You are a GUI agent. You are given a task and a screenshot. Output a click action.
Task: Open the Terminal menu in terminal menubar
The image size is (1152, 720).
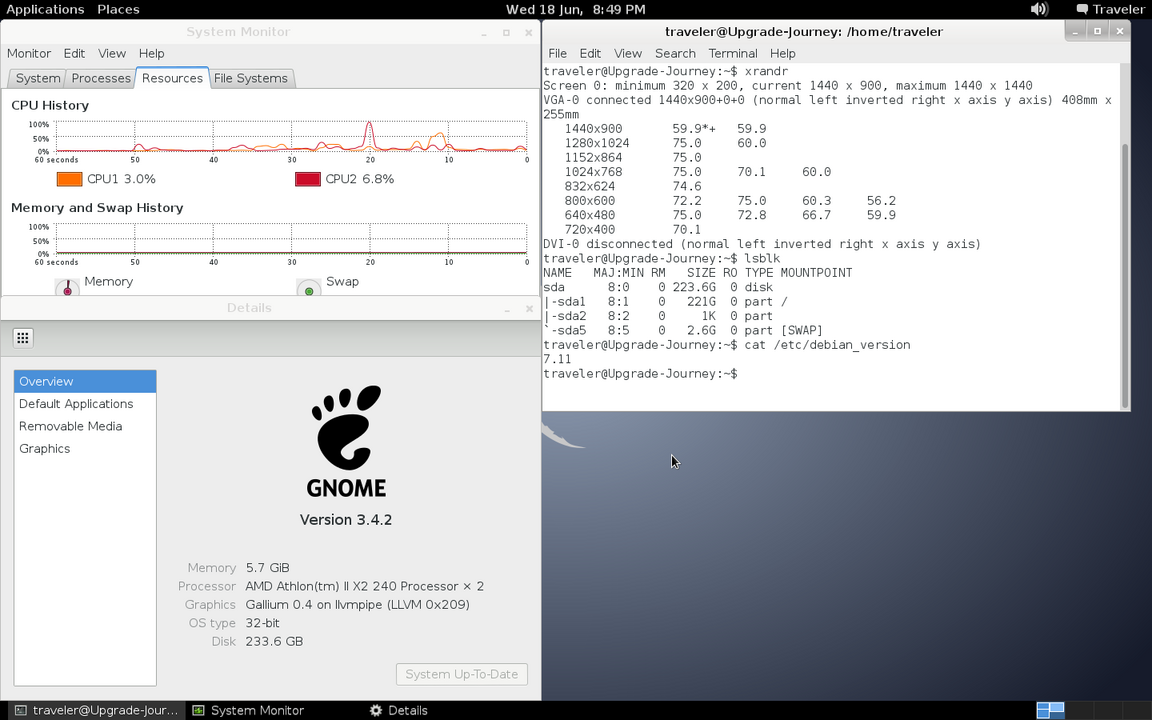pyautogui.click(x=733, y=54)
